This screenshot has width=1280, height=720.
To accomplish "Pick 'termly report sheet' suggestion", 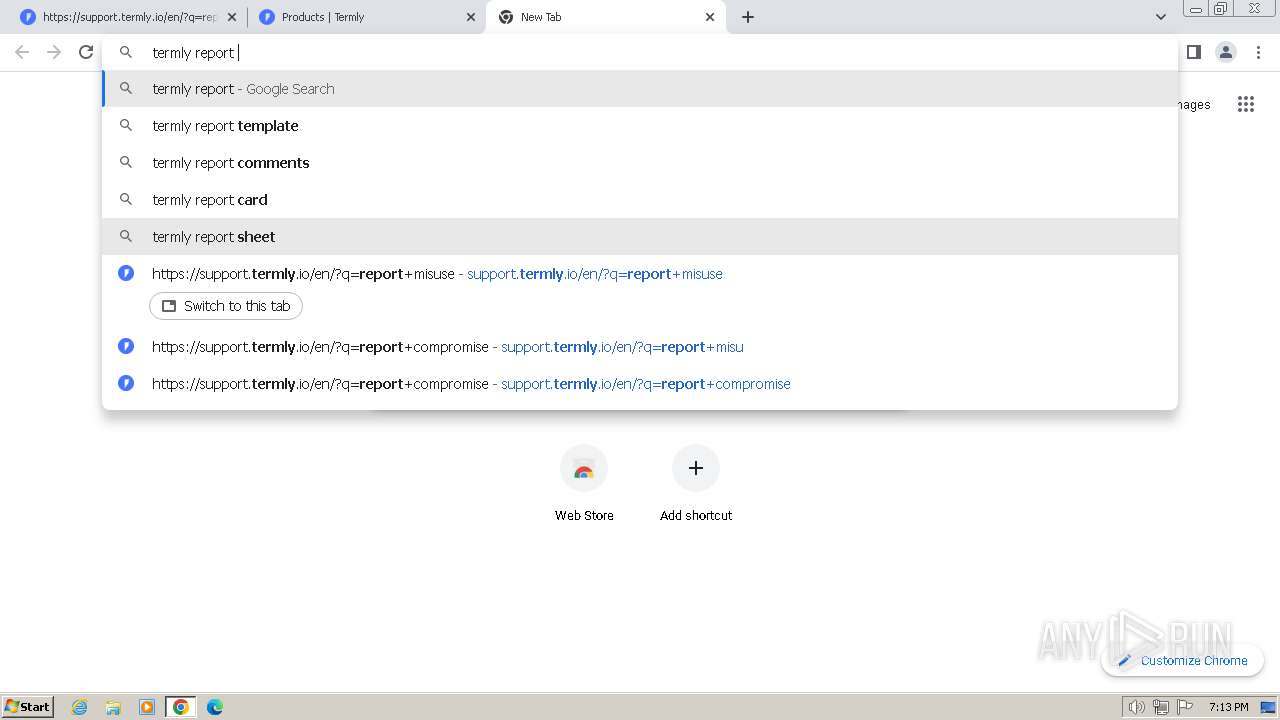I will pos(640,237).
